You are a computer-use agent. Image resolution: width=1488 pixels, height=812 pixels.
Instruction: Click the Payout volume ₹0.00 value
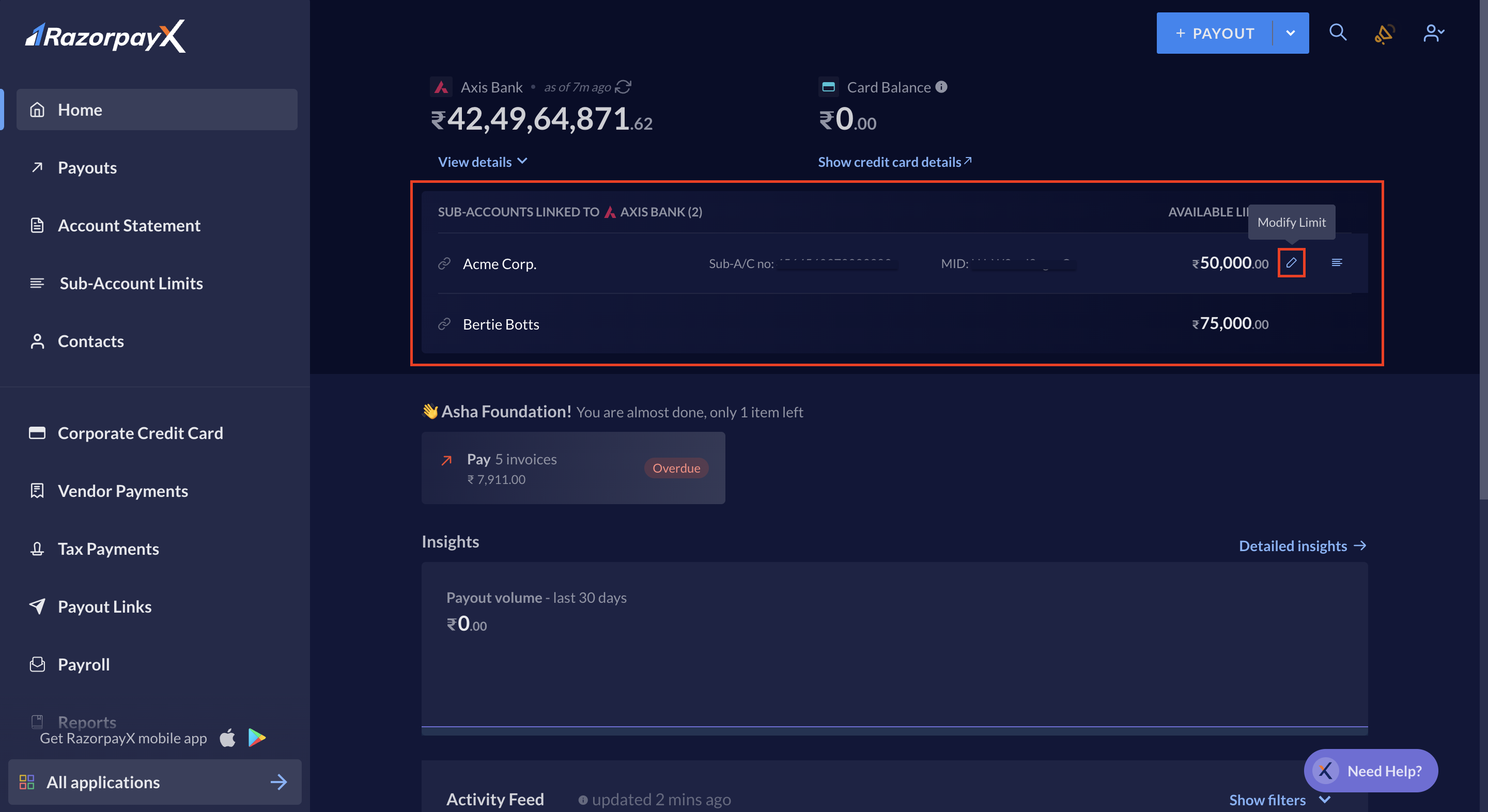point(466,624)
